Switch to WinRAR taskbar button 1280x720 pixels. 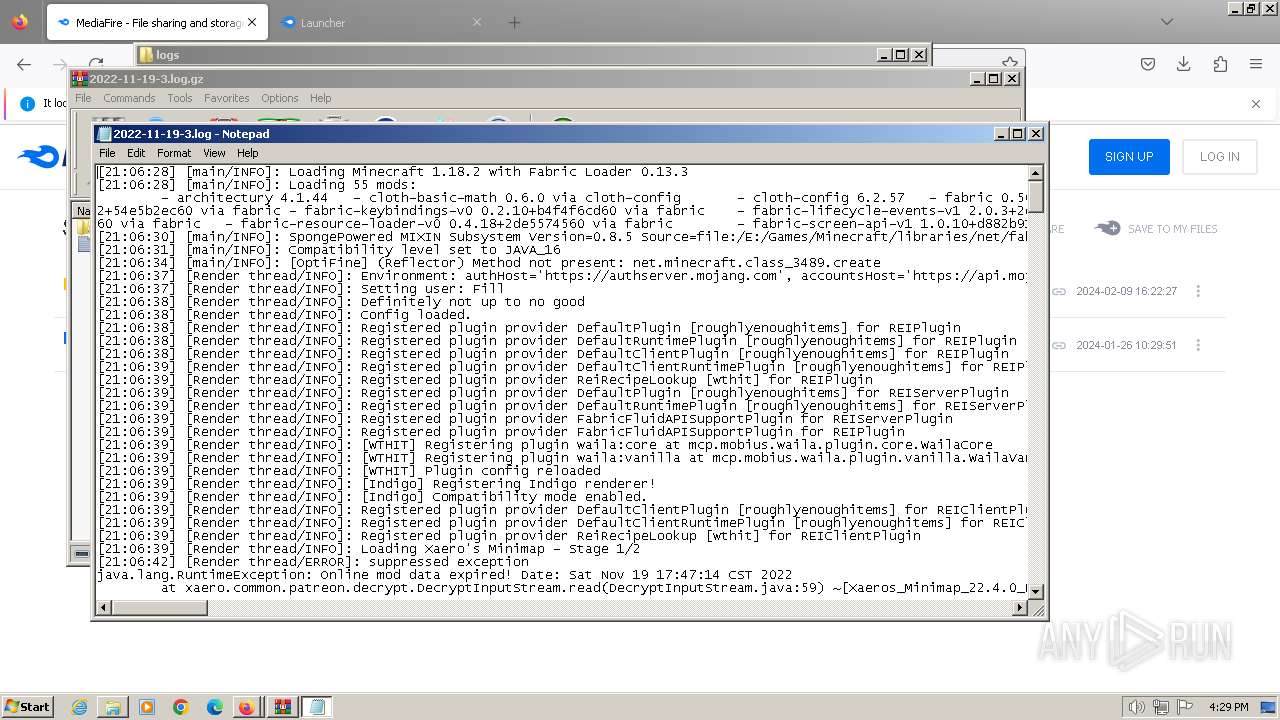(282, 707)
